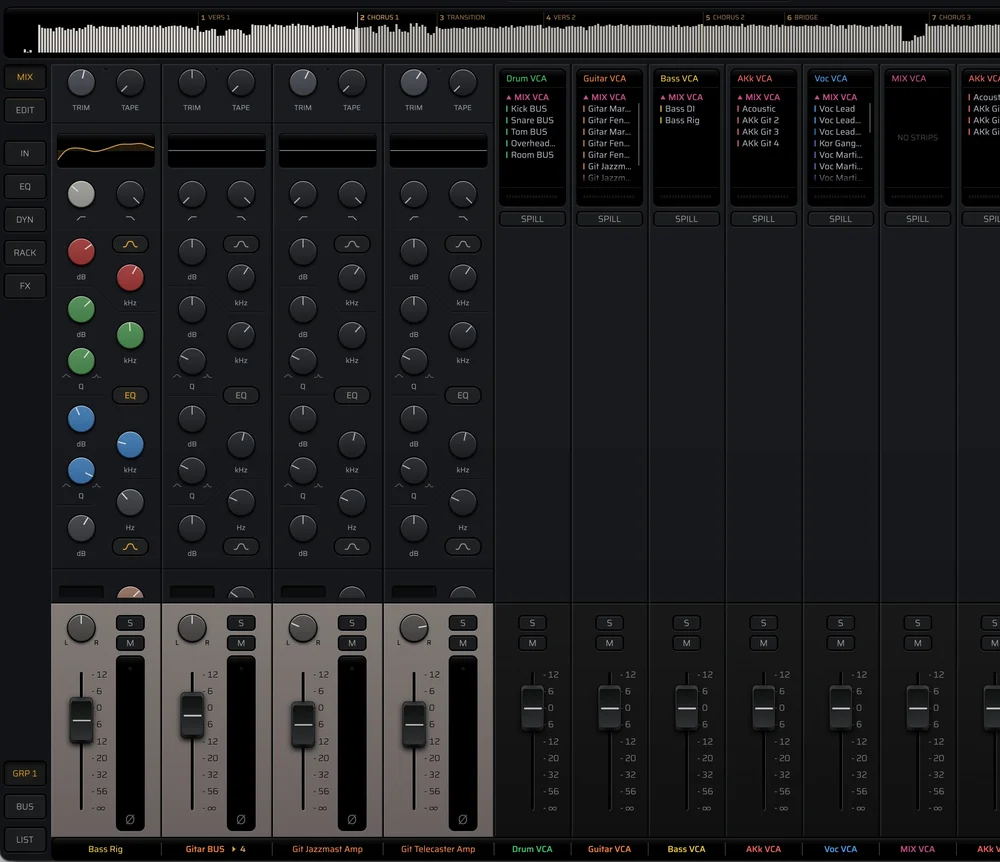Expand Gitar BUS with the arrow next to 4
1000x862 pixels.
coord(233,849)
